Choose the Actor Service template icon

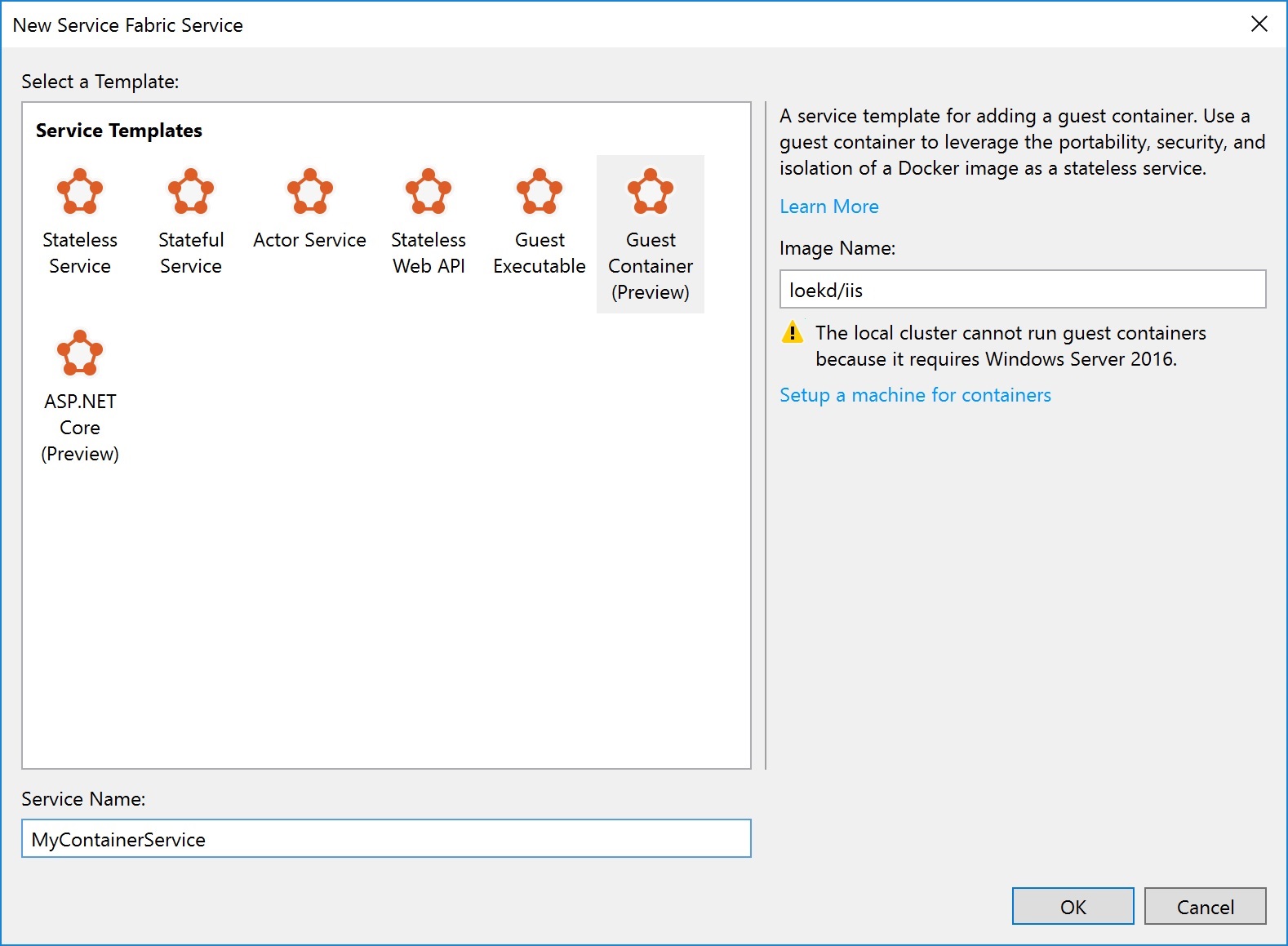pyautogui.click(x=310, y=192)
